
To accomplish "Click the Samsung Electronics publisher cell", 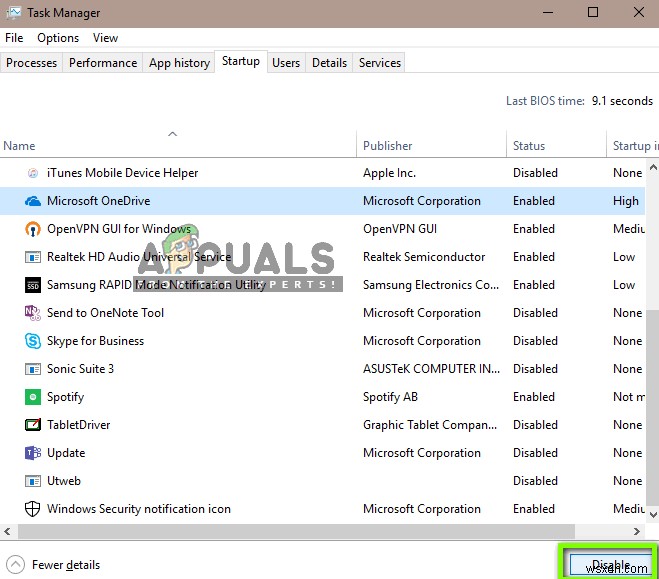I will pyautogui.click(x=431, y=285).
